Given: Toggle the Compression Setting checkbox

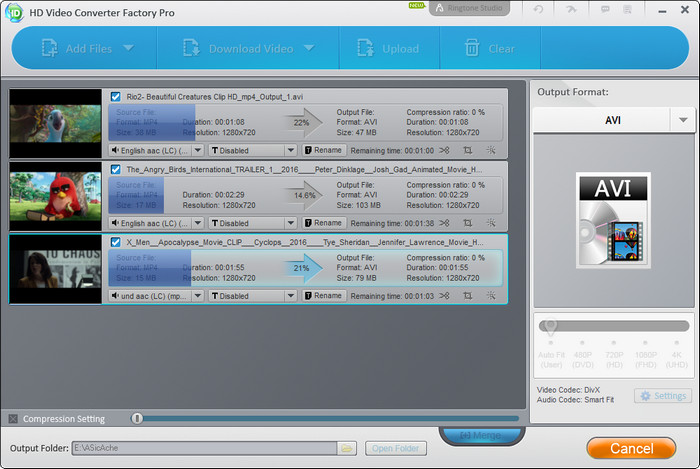Looking at the screenshot, I should pyautogui.click(x=13, y=418).
